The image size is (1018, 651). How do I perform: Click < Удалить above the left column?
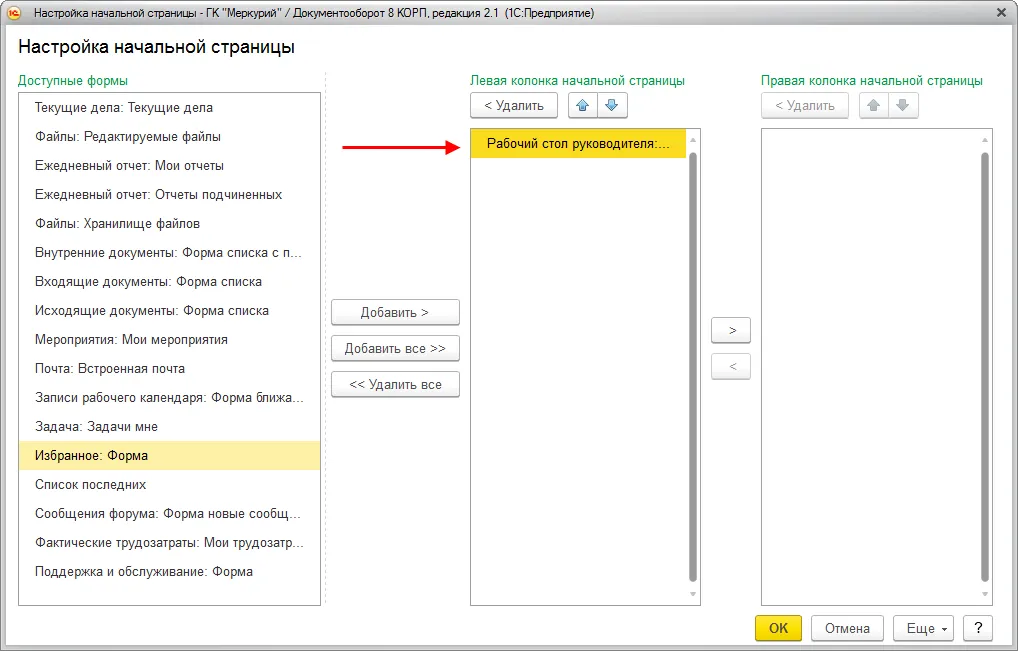(x=514, y=105)
